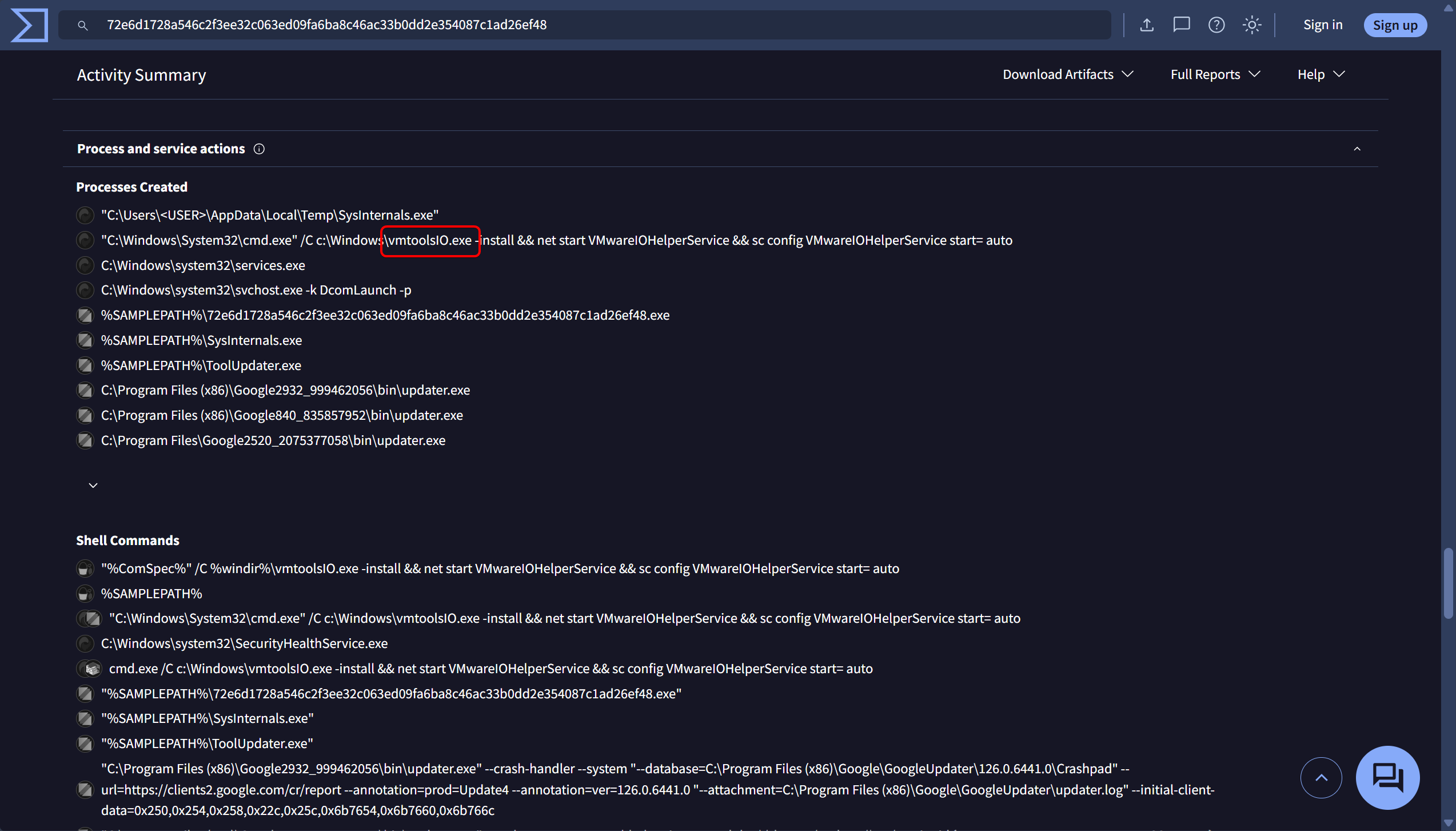Open the VirusTotal logo home link
The height and width of the screenshot is (831, 1456).
(x=29, y=25)
